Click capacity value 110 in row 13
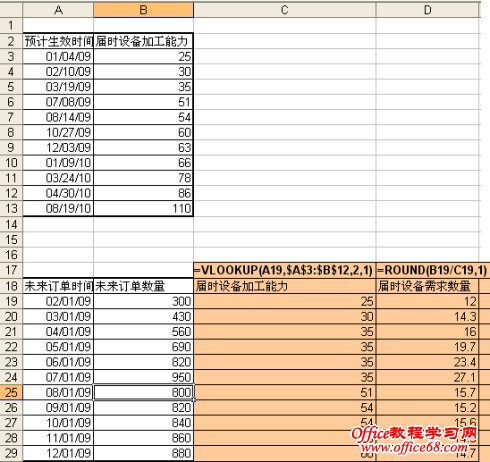 click(143, 209)
